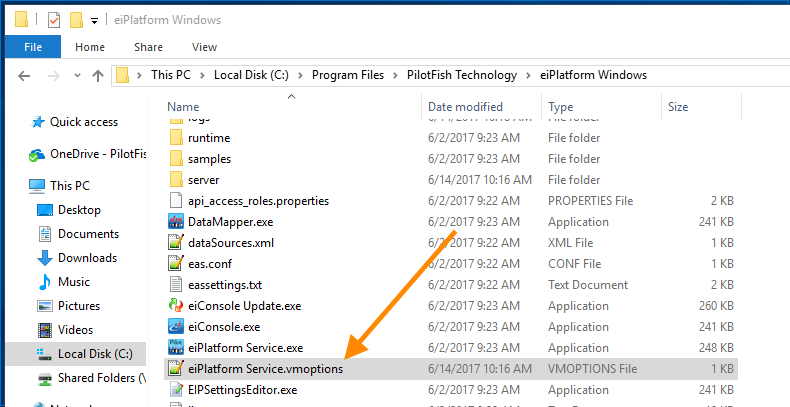Screen dimensions: 790x407
Task: Expand chevron after PilotFish Technology in path
Action: [x=529, y=76]
